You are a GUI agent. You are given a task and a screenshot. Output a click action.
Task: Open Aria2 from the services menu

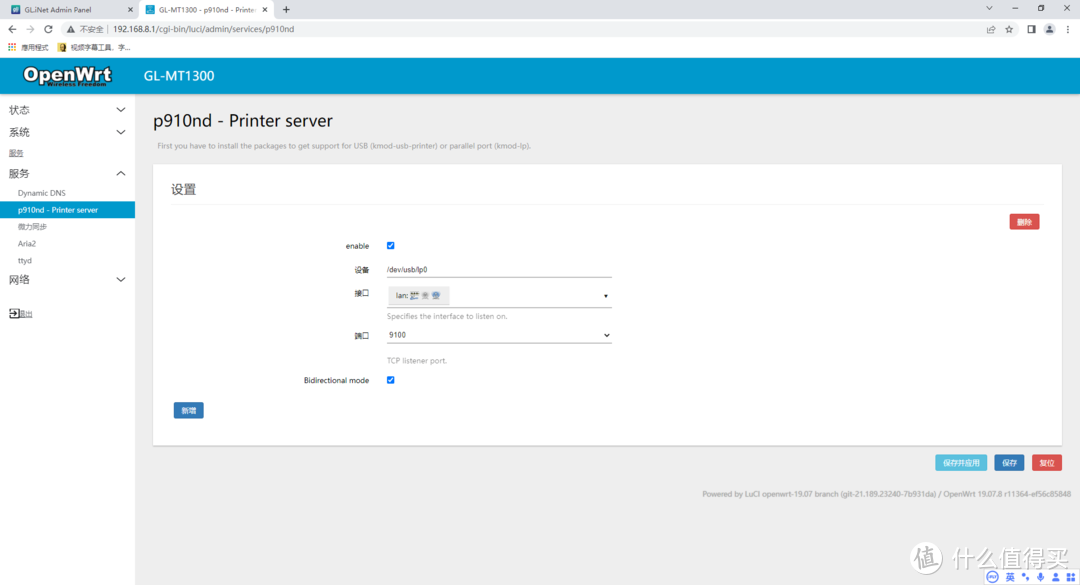27,243
